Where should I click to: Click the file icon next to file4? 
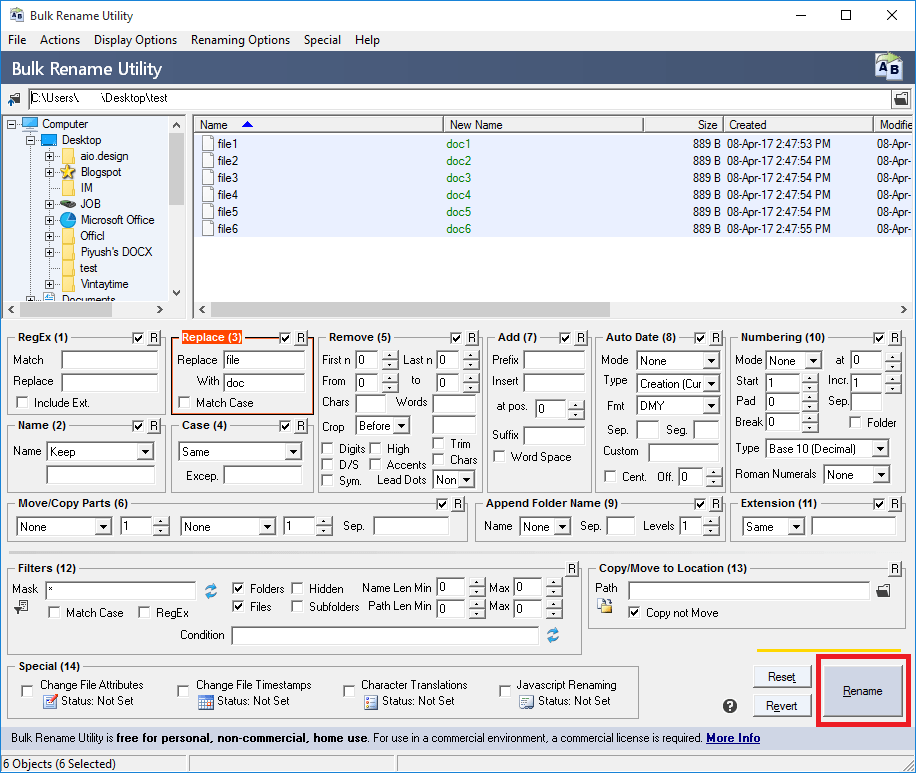point(207,195)
